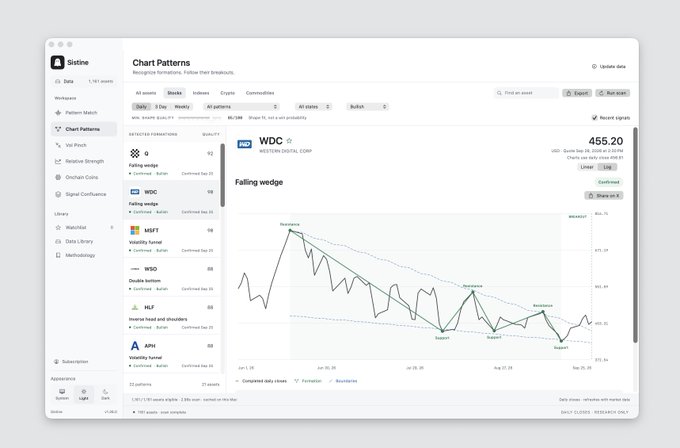Expand the All patterns dropdown
This screenshot has height=448, width=680.
tap(241, 107)
